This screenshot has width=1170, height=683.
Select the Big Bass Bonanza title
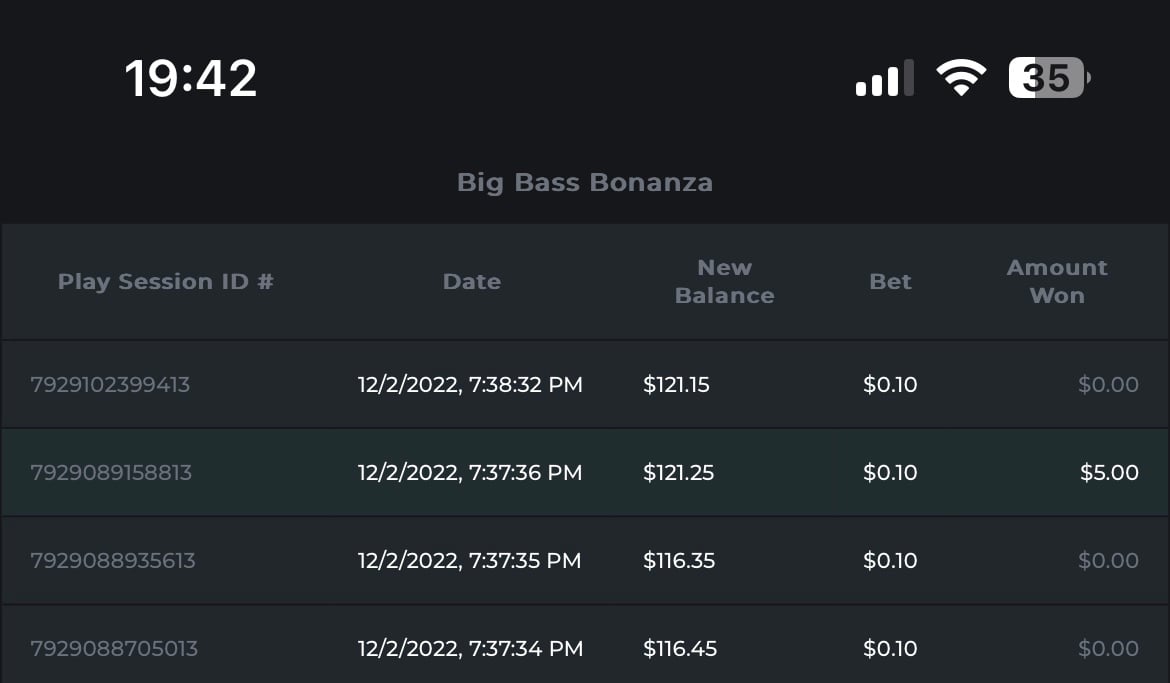point(585,183)
